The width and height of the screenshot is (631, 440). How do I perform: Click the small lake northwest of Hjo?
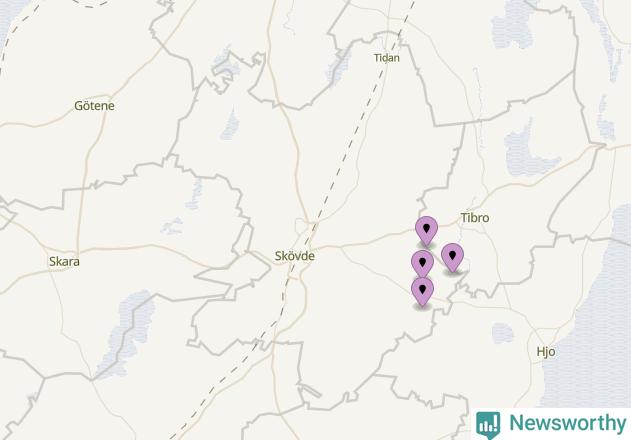click(502, 333)
